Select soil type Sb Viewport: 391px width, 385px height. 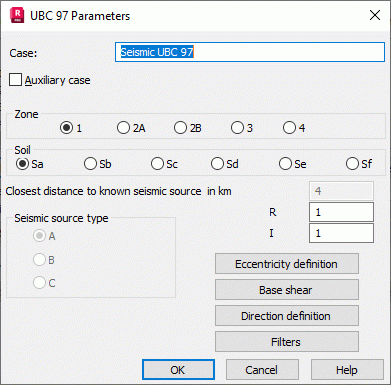point(90,164)
